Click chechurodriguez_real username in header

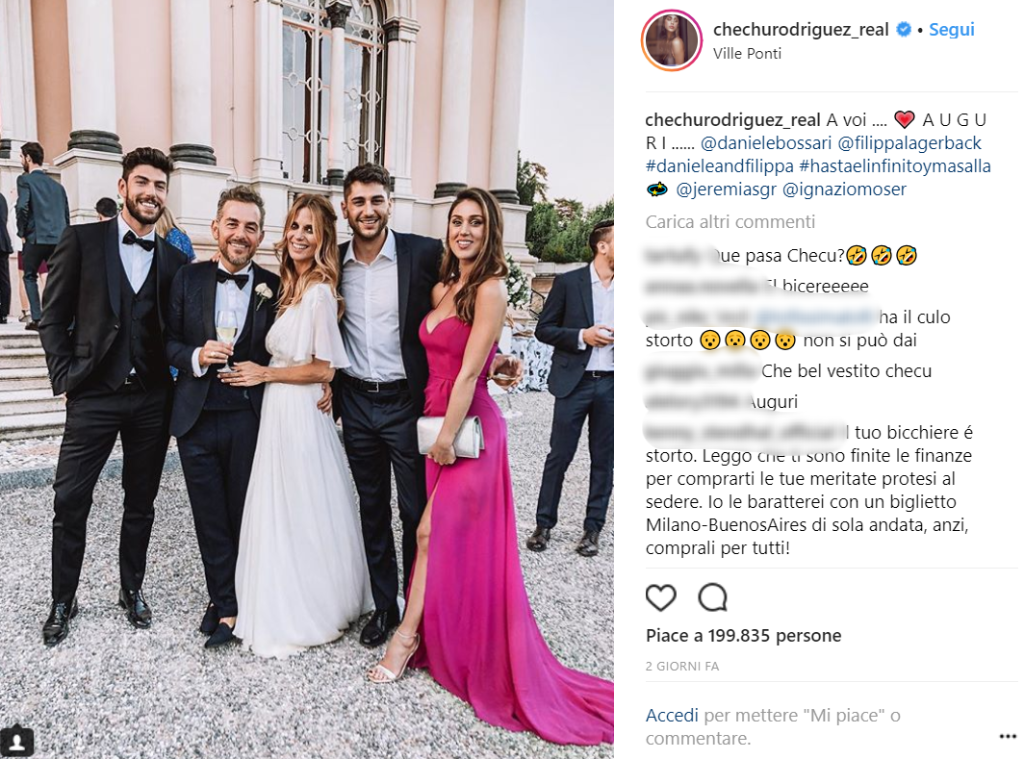click(801, 29)
